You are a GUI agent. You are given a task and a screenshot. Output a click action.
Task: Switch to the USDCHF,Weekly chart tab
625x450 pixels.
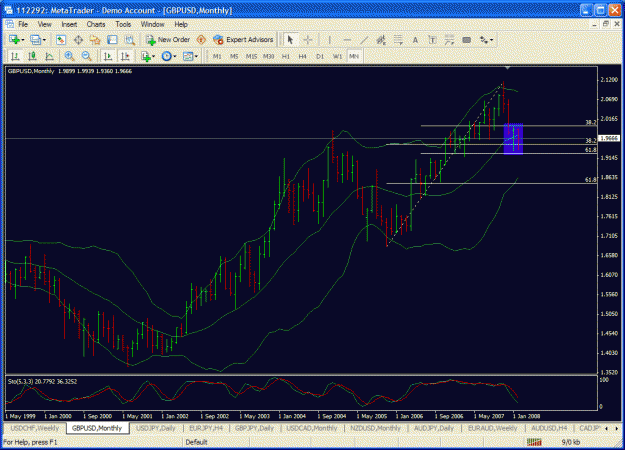[35, 428]
